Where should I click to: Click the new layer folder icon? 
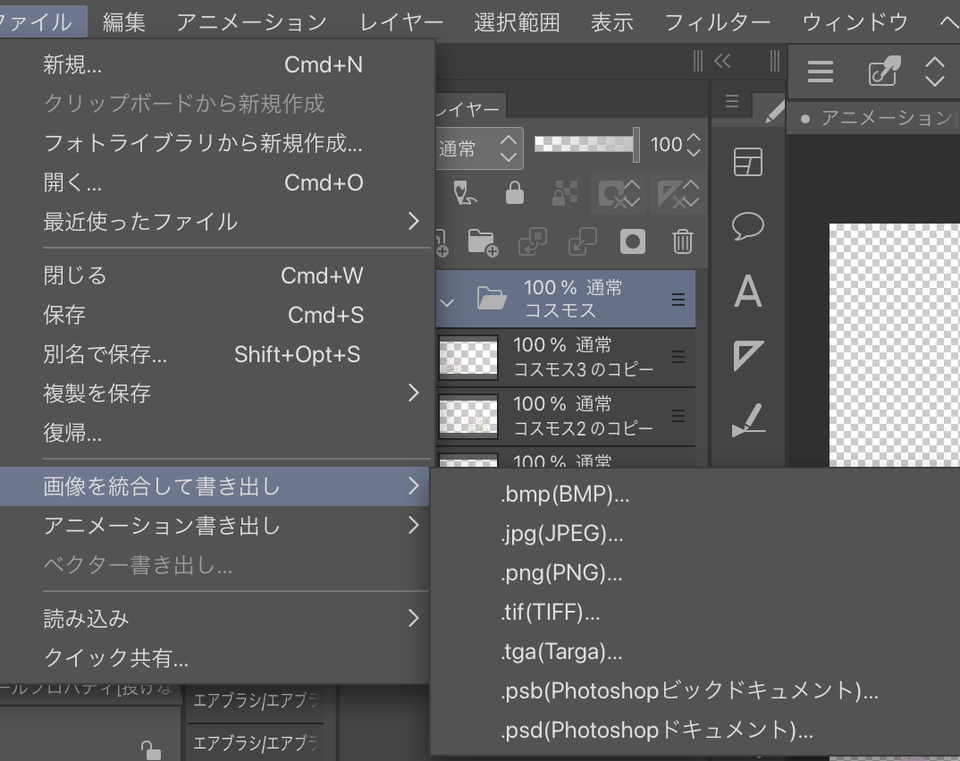483,241
